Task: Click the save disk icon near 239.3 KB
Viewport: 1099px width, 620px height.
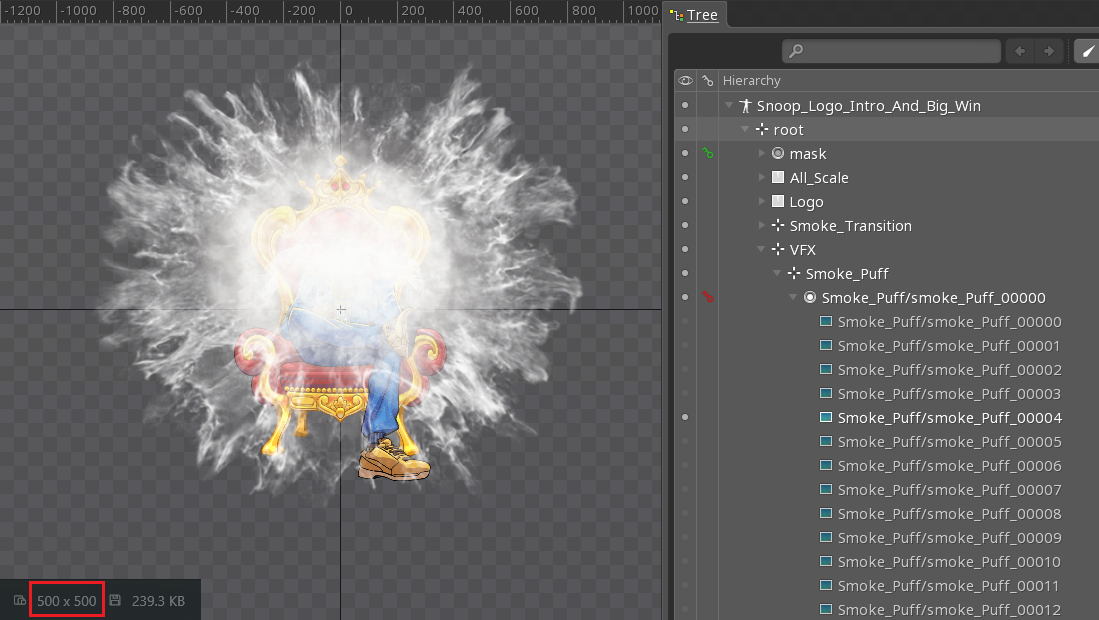Action: pyautogui.click(x=116, y=601)
